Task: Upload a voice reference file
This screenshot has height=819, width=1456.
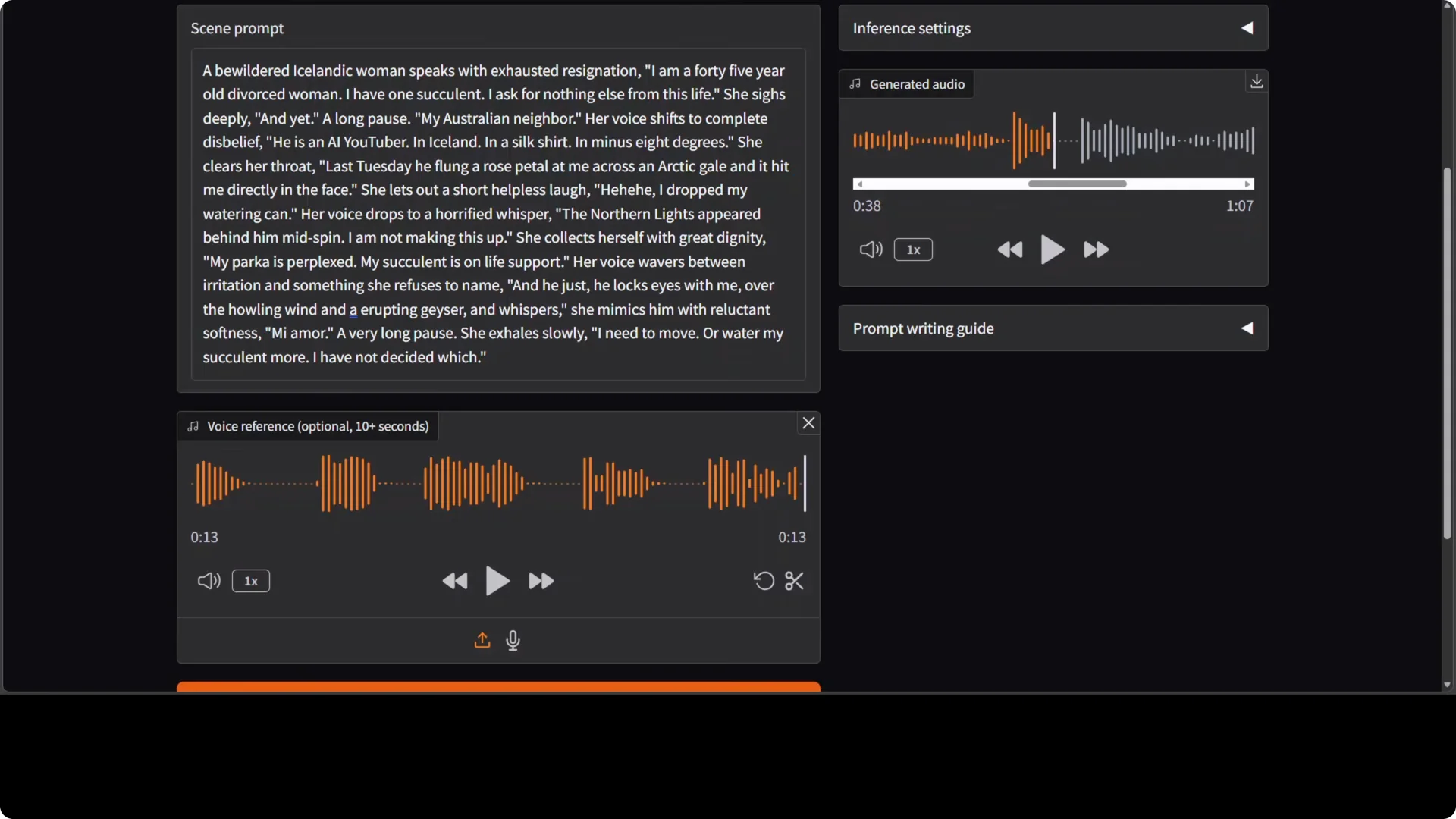Action: pos(482,641)
